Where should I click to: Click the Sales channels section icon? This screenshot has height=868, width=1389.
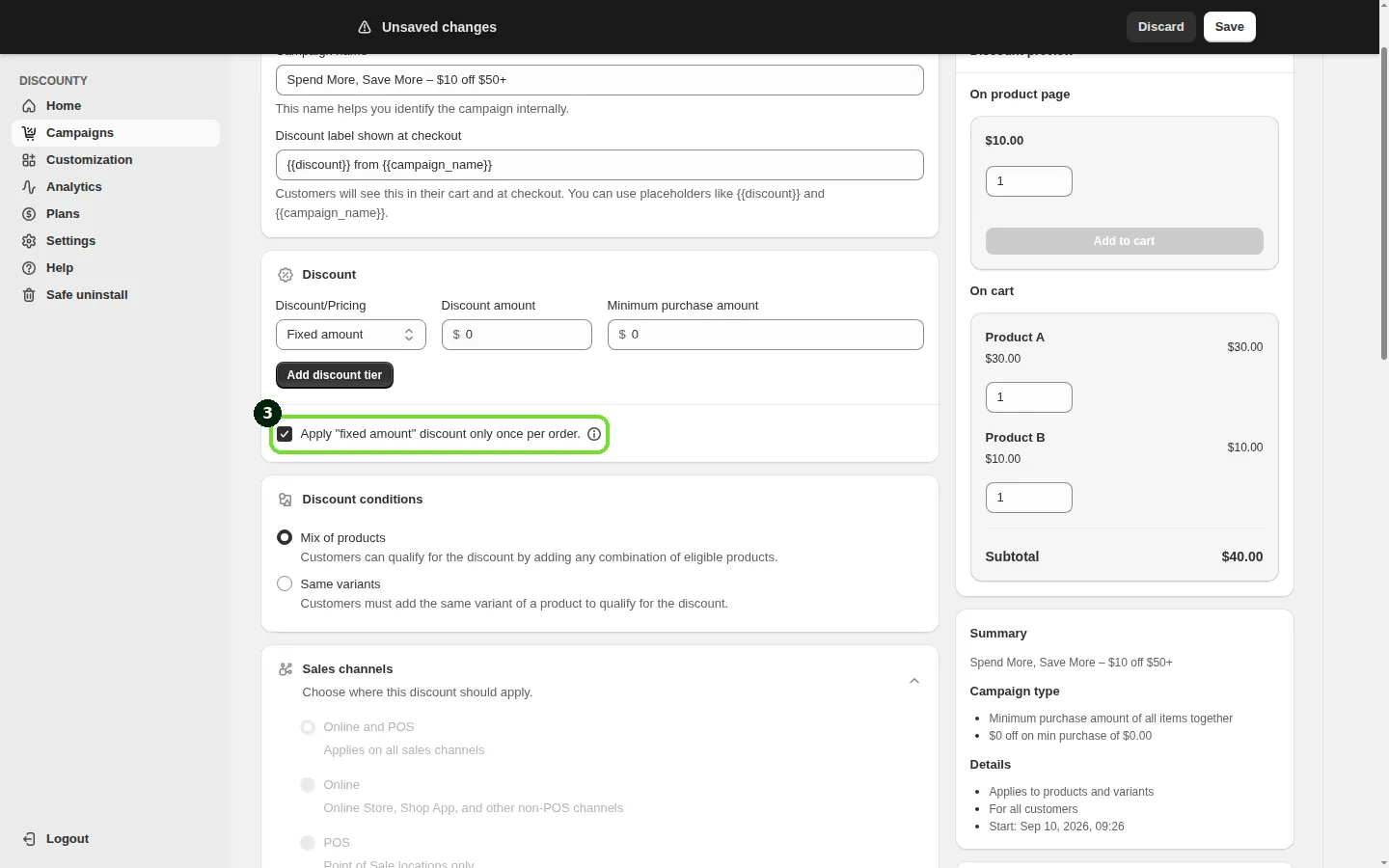click(286, 669)
